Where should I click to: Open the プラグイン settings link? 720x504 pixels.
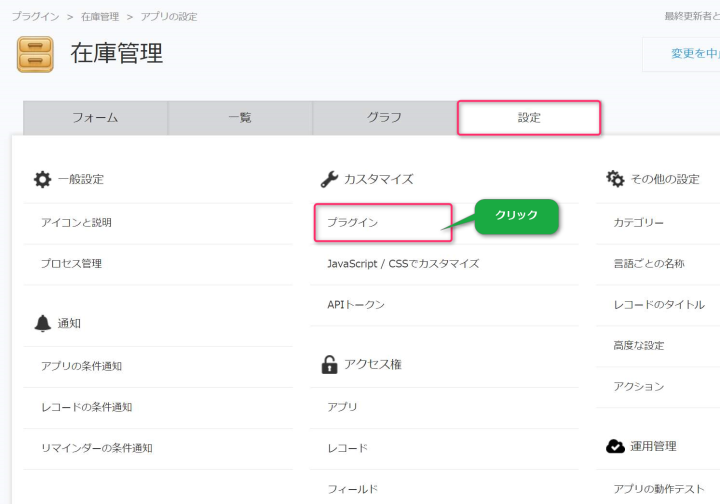click(353, 222)
